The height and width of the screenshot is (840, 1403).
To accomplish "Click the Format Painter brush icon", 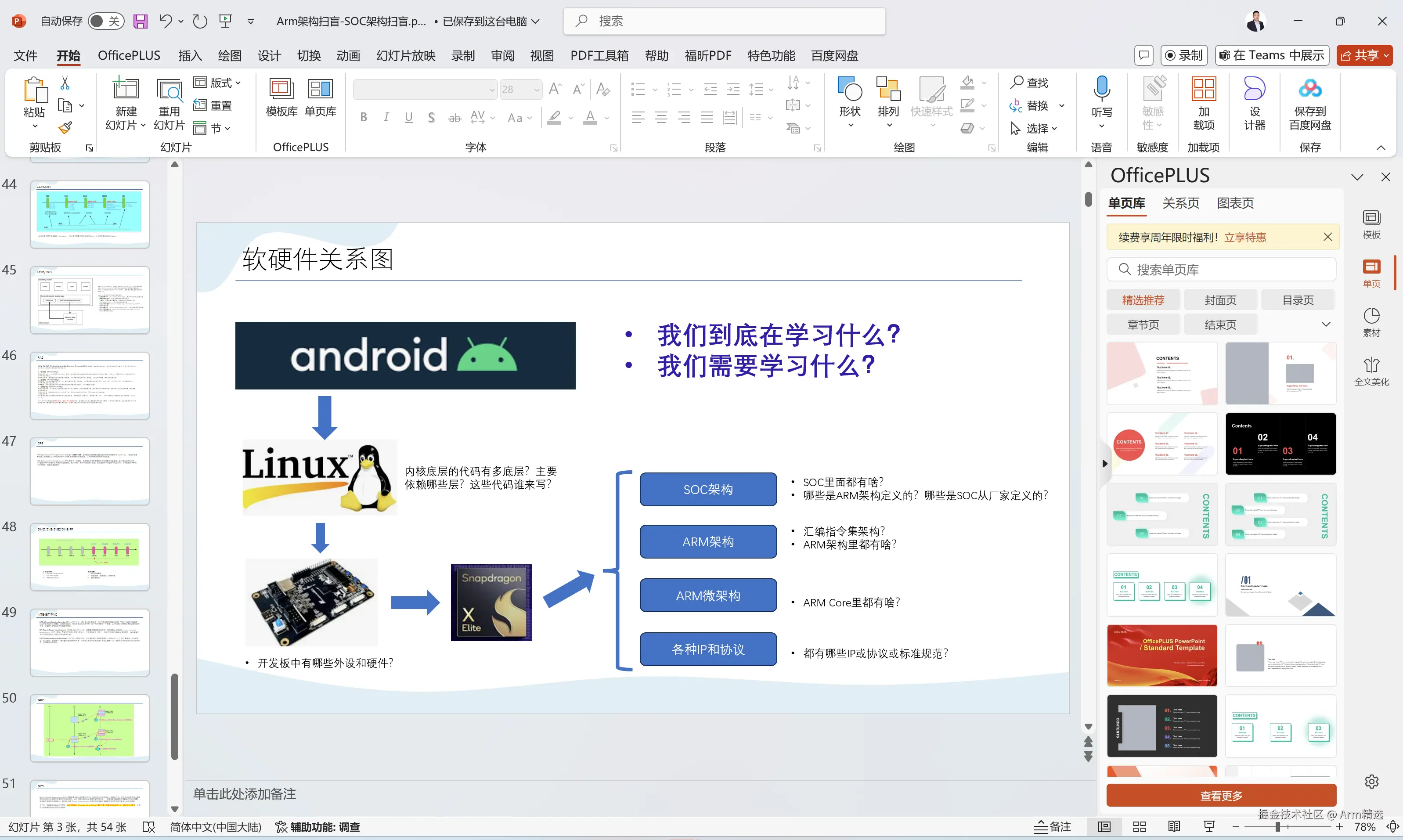I will [x=66, y=128].
